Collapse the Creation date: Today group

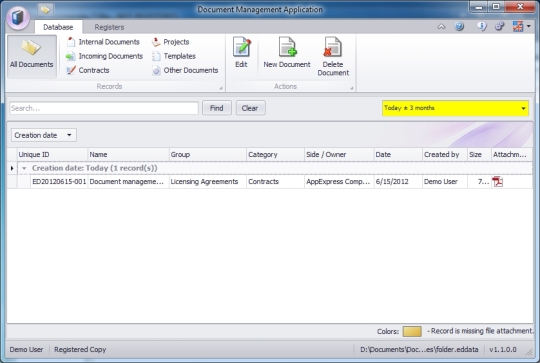[24, 168]
